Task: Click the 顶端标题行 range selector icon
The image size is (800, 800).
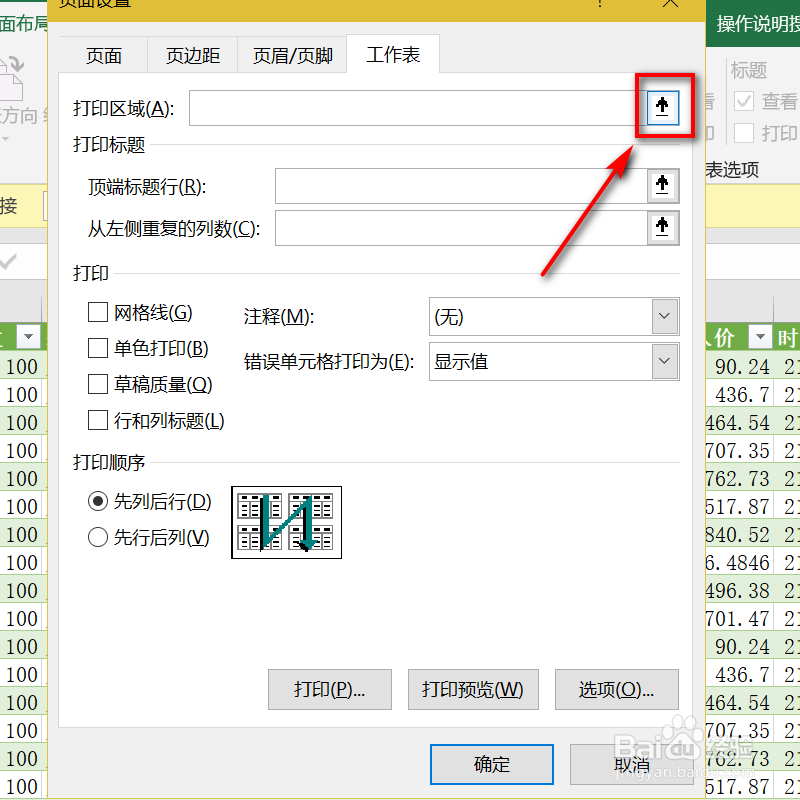Action: click(x=662, y=185)
